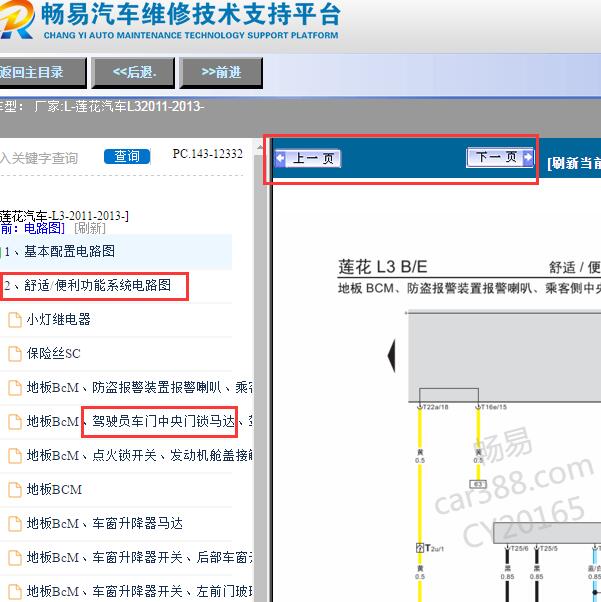Click the blue 查询 search button
Viewport: 601px width, 602px height.
point(127,156)
